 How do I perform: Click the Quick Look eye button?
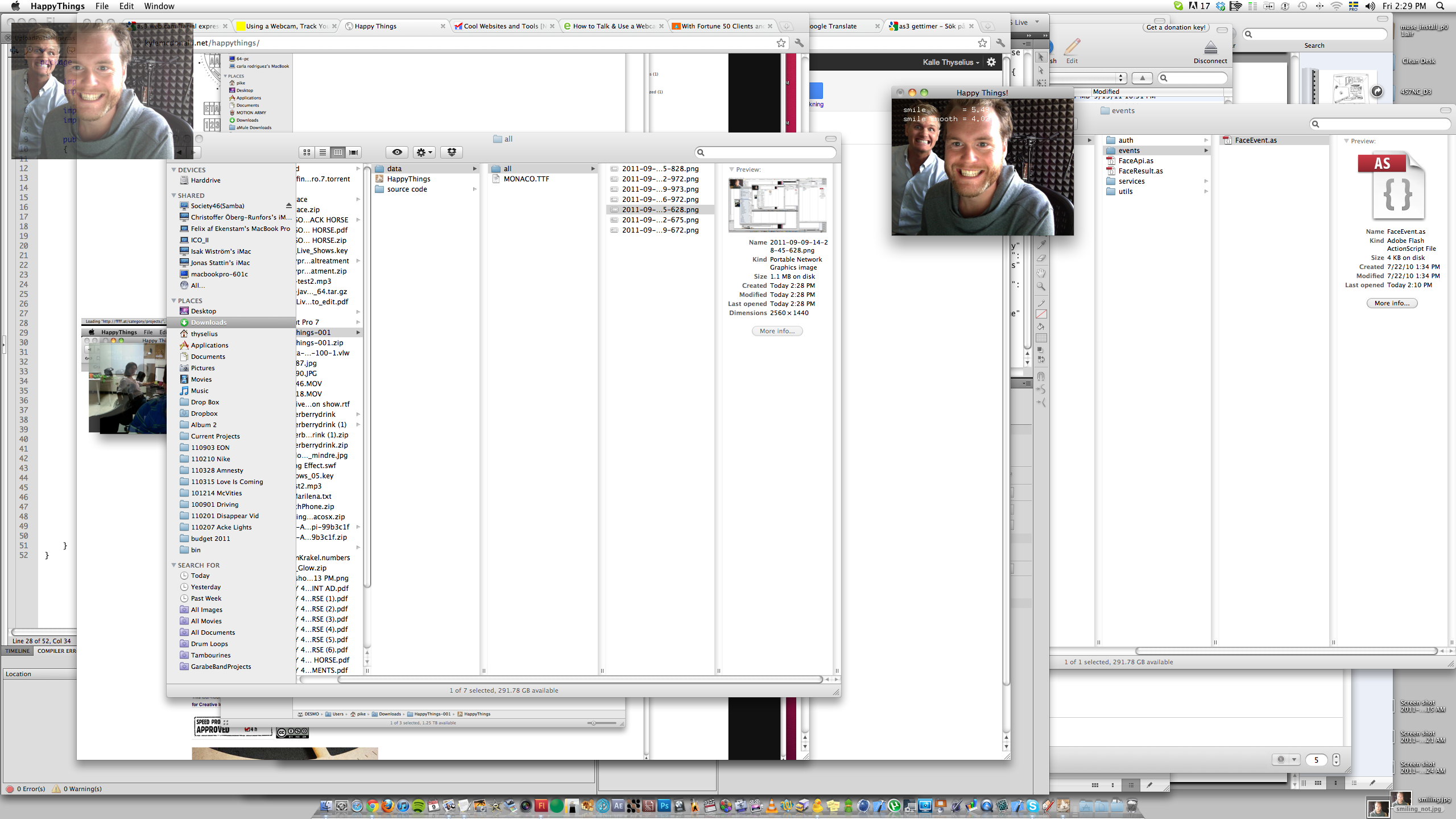[x=397, y=152]
